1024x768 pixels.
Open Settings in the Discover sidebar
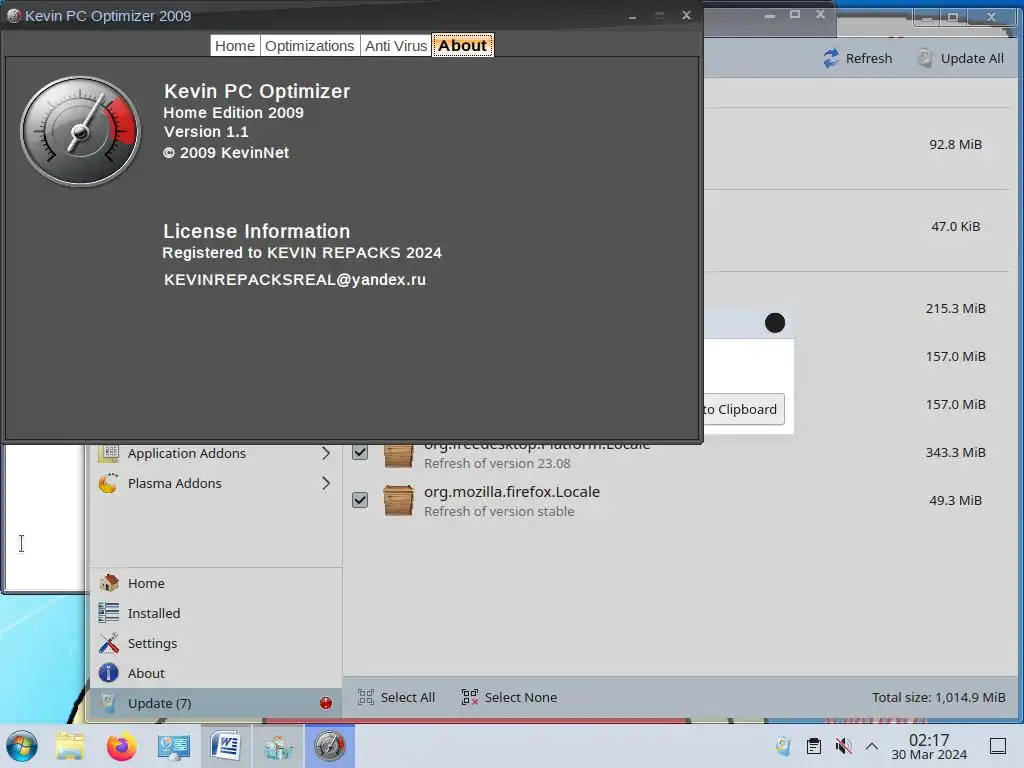pyautogui.click(x=216, y=643)
